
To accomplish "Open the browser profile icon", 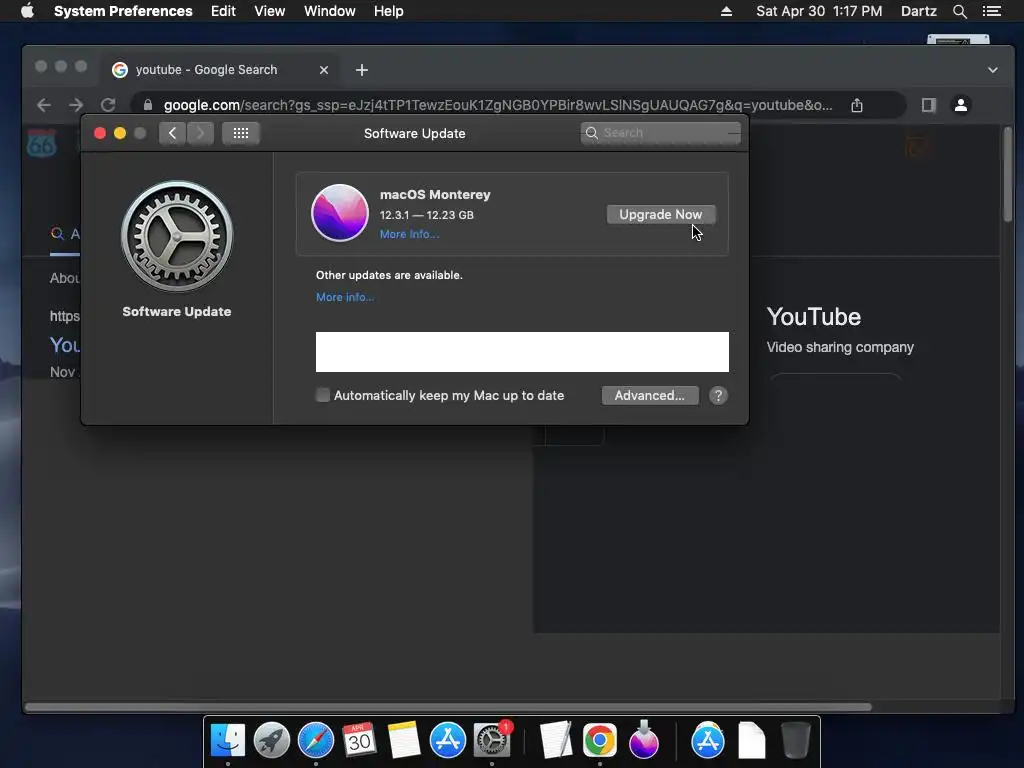I will [961, 105].
